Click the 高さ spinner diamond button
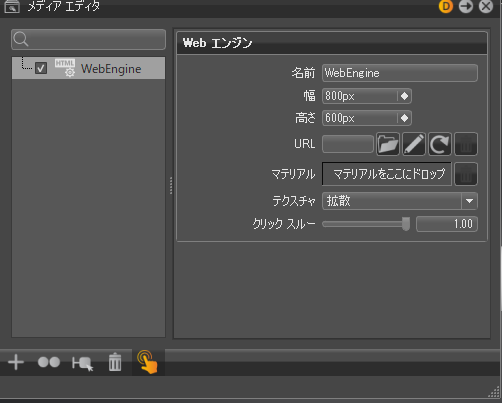Viewport: 502px width, 403px height. click(x=404, y=118)
